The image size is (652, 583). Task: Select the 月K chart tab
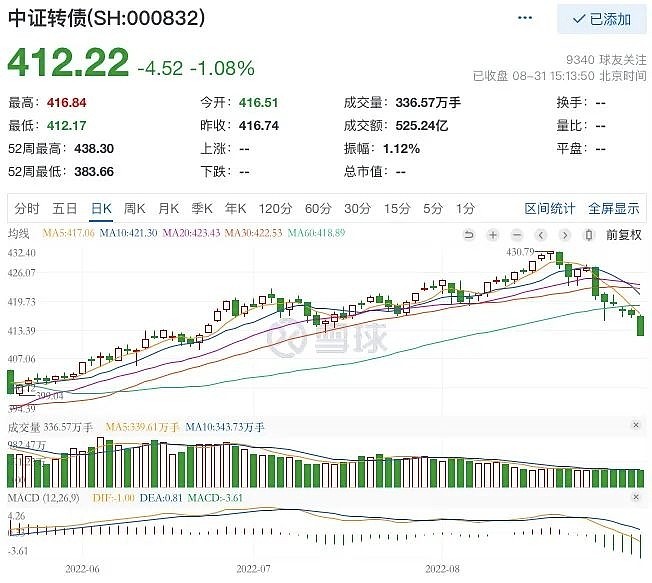click(168, 208)
